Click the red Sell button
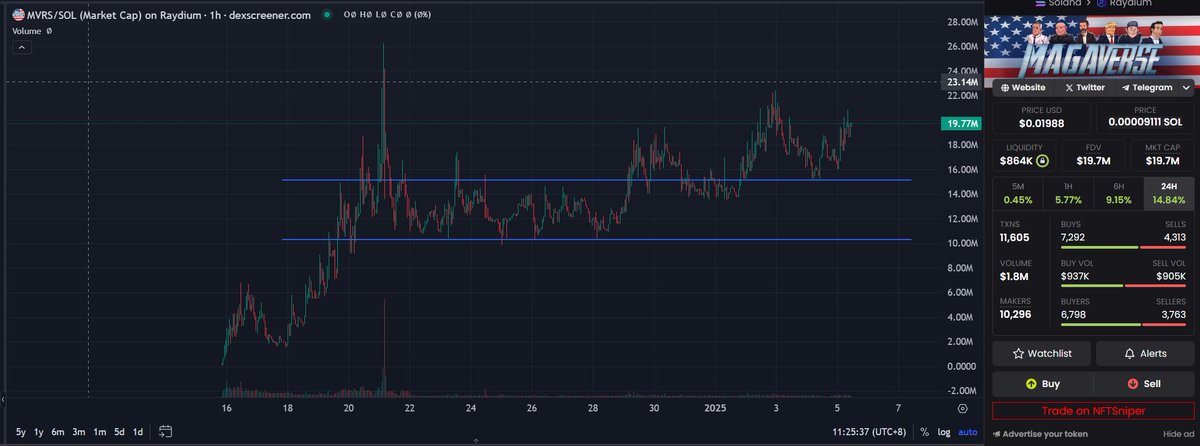This screenshot has width=1200, height=446. click(1145, 383)
